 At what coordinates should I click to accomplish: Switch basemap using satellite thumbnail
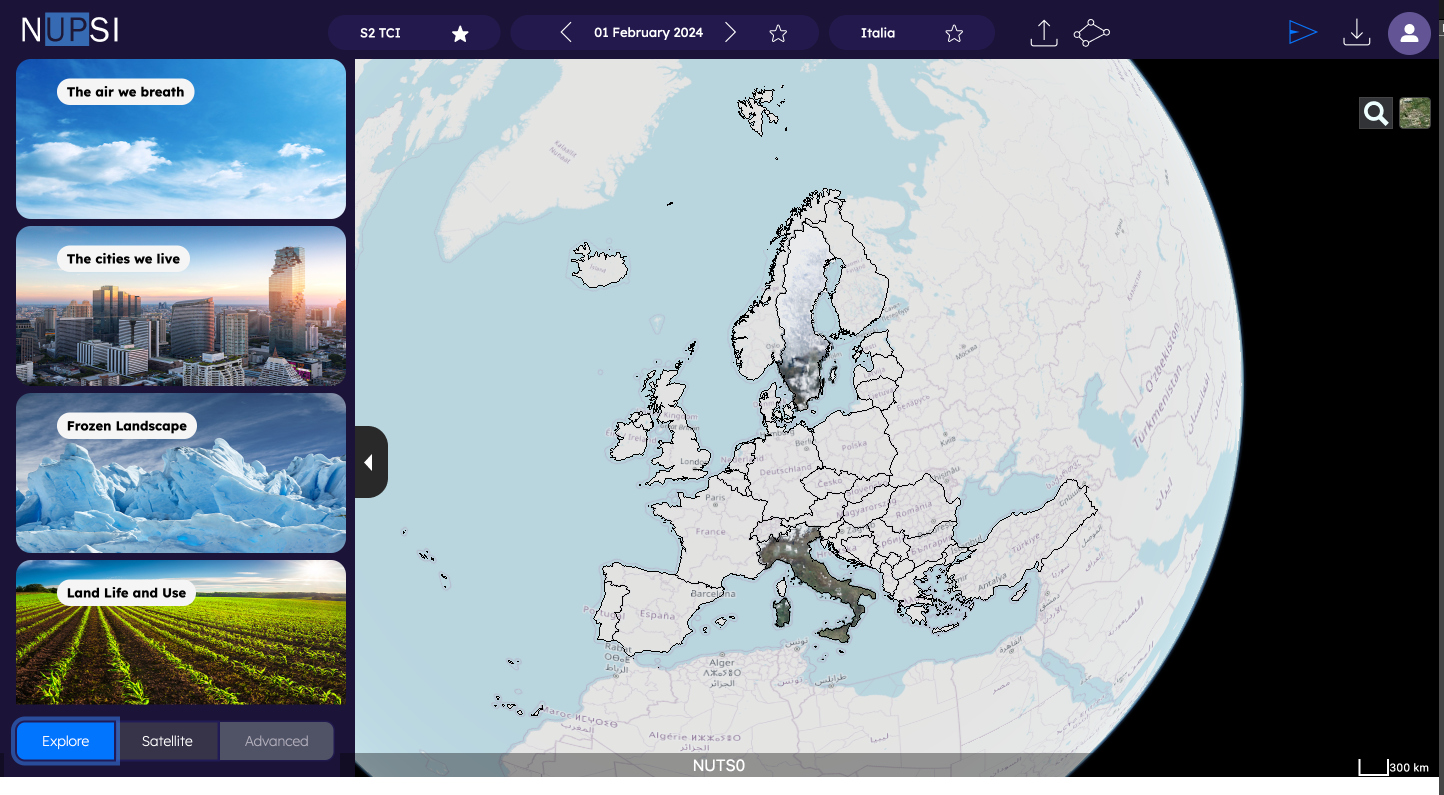coord(1415,113)
